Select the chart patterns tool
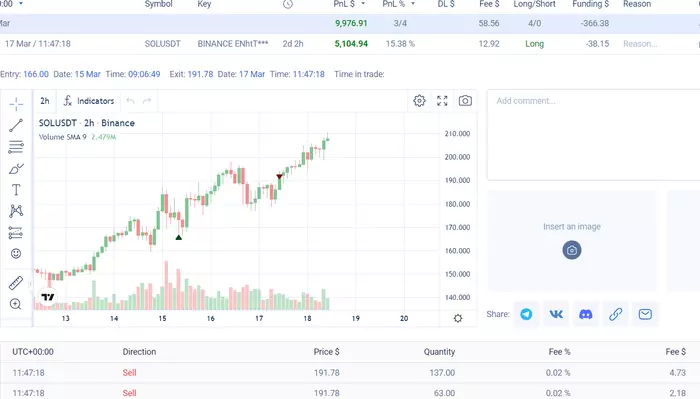 click(16, 211)
